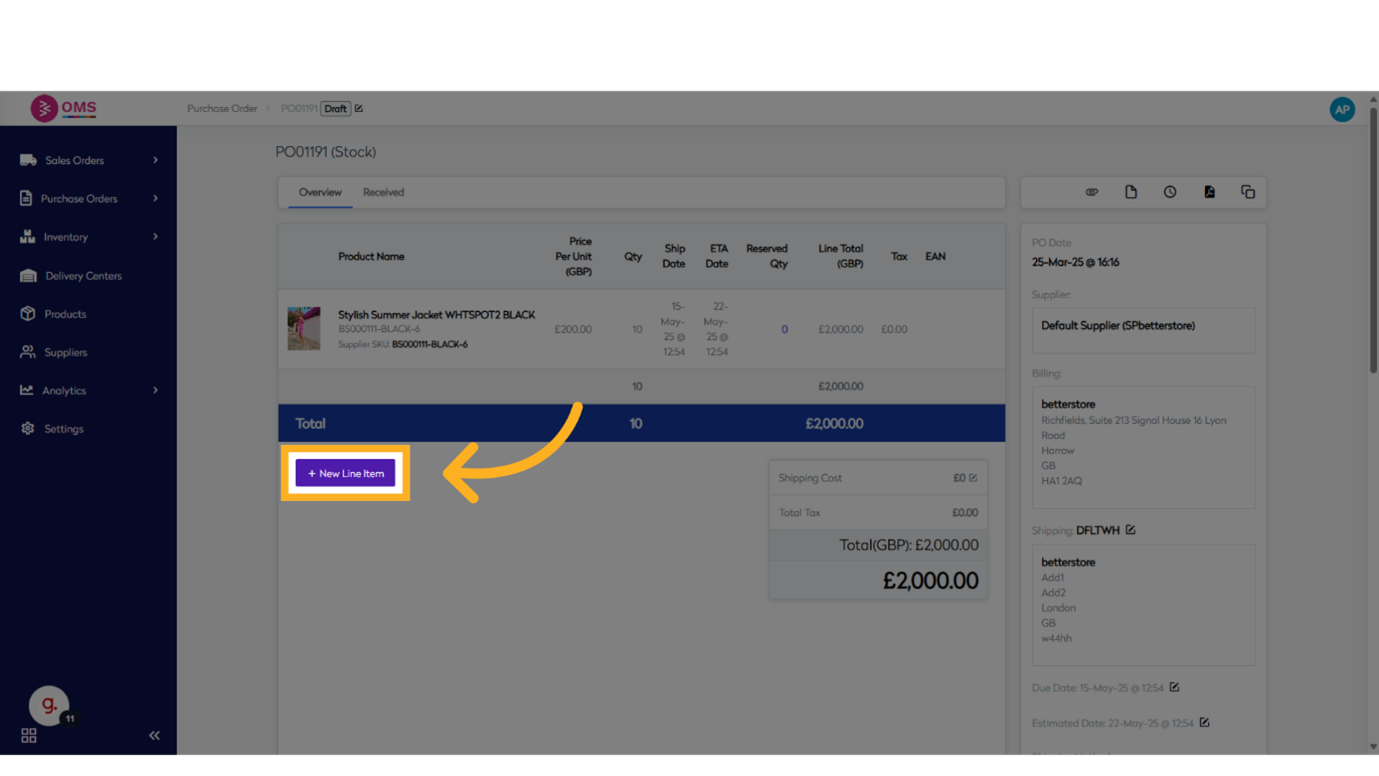The height and width of the screenshot is (776, 1379).
Task: Click the New Line Item button
Action: 346,473
